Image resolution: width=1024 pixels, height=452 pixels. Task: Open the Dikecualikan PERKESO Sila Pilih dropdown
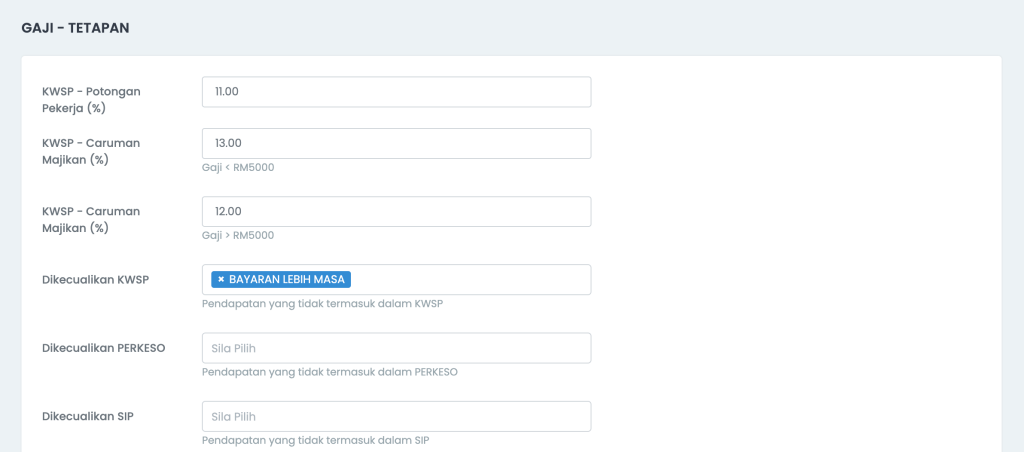[396, 348]
